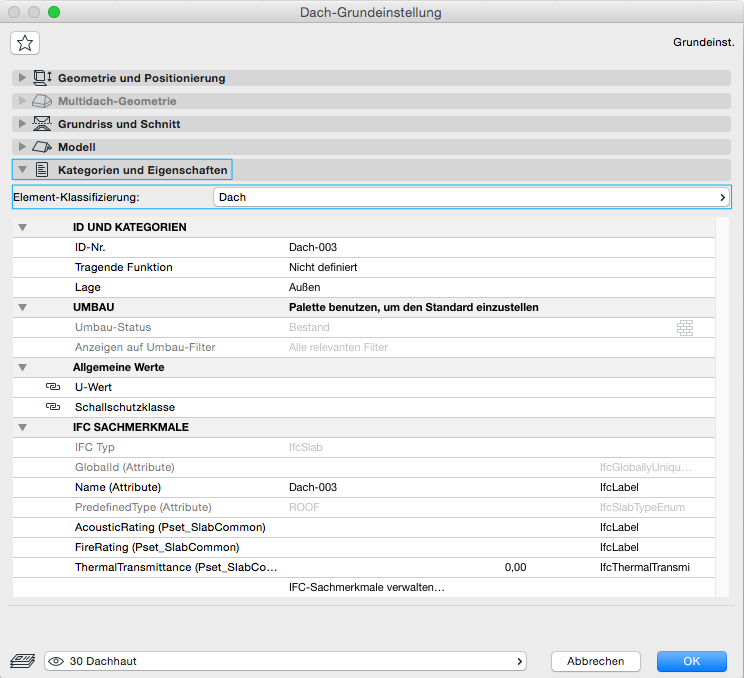Click the Grundriss und Schnitt panel icon

(x=42, y=124)
